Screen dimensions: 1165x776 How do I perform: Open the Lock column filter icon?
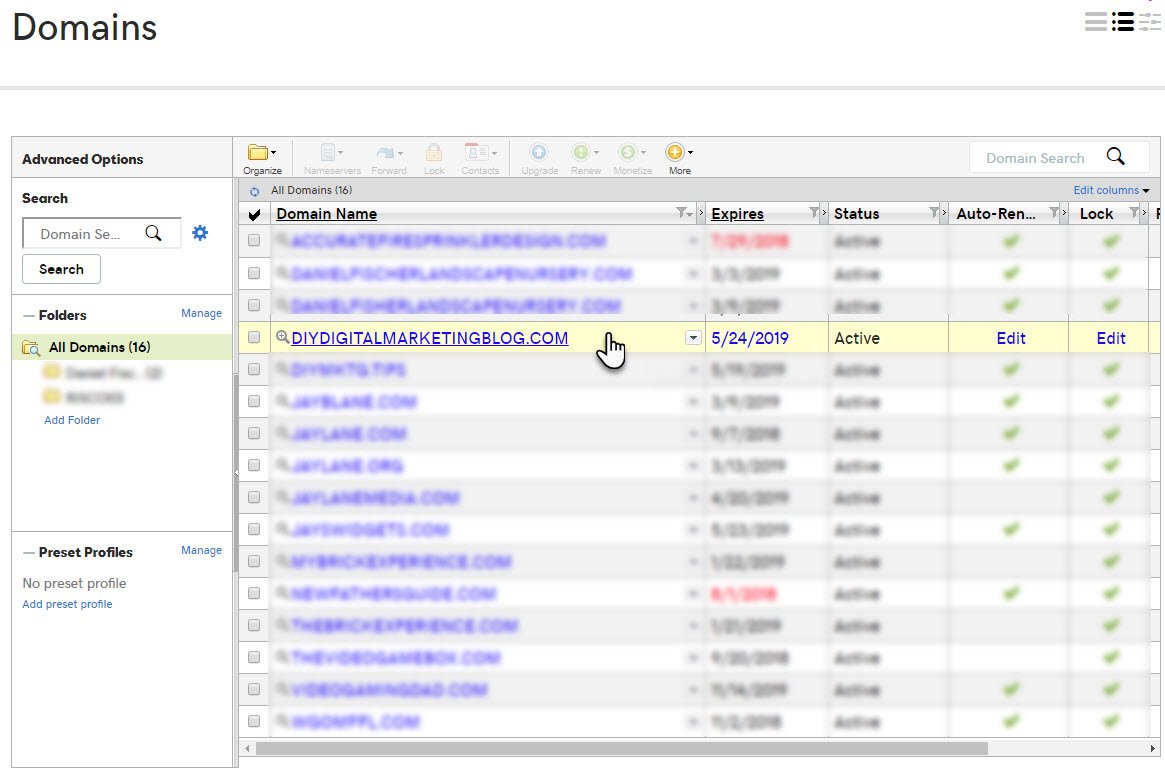pyautogui.click(x=1135, y=213)
